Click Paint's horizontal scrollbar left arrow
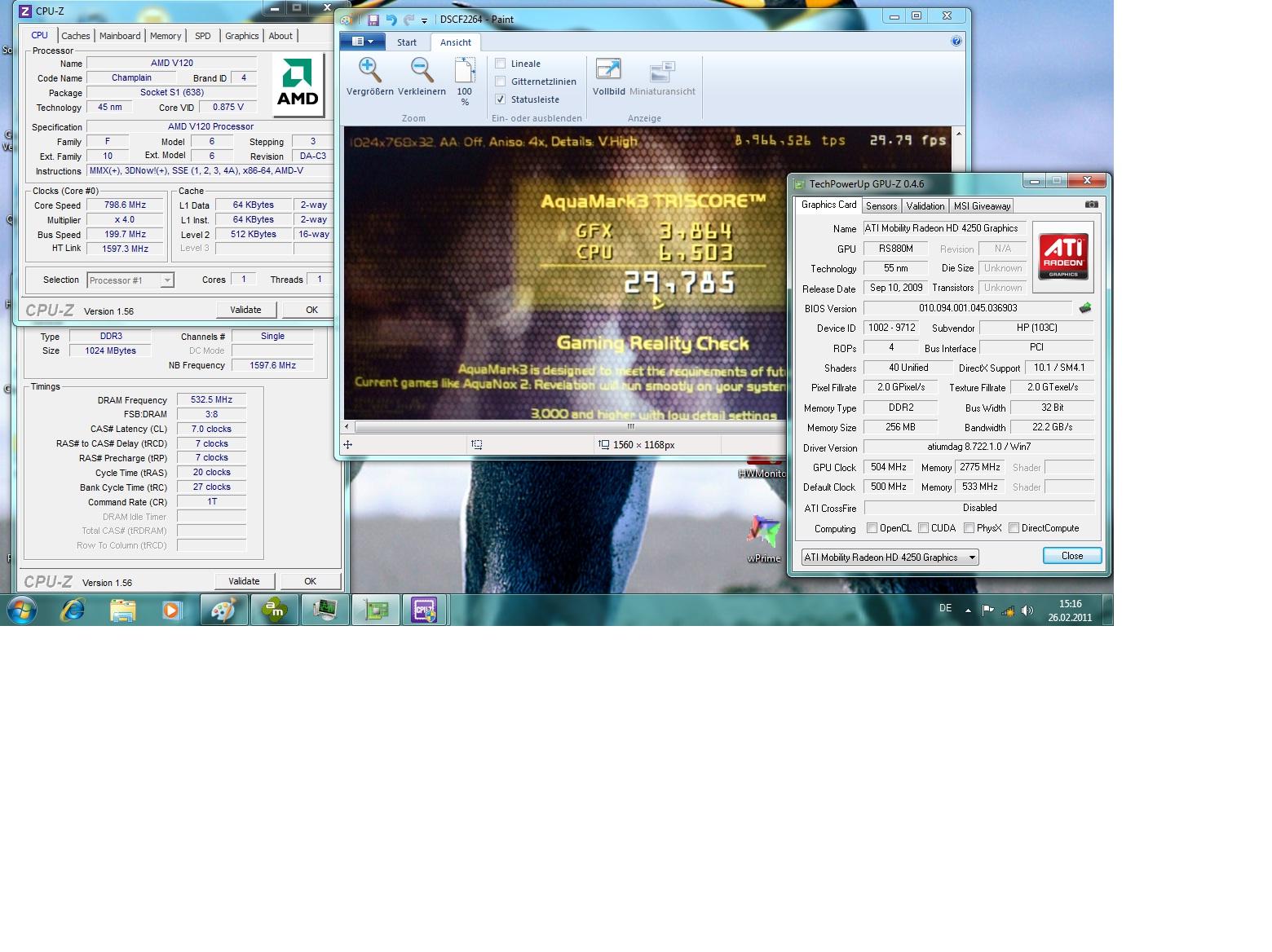 click(x=348, y=426)
